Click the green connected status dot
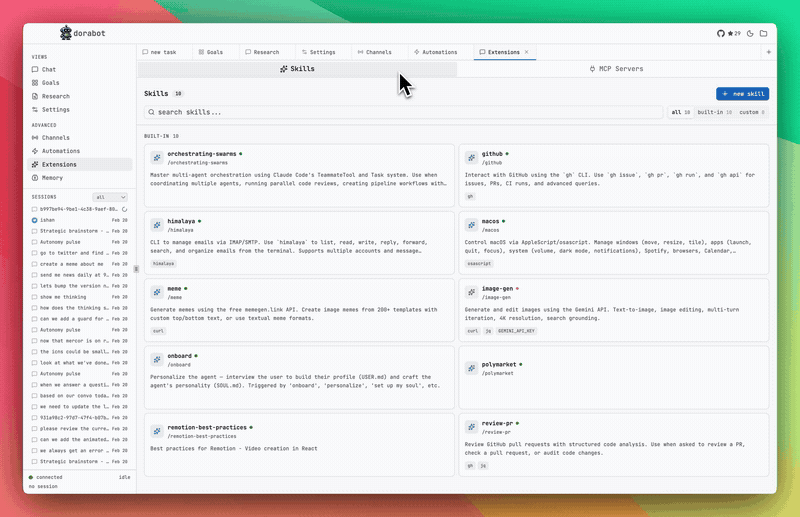The height and width of the screenshot is (517, 800). pos(31,478)
